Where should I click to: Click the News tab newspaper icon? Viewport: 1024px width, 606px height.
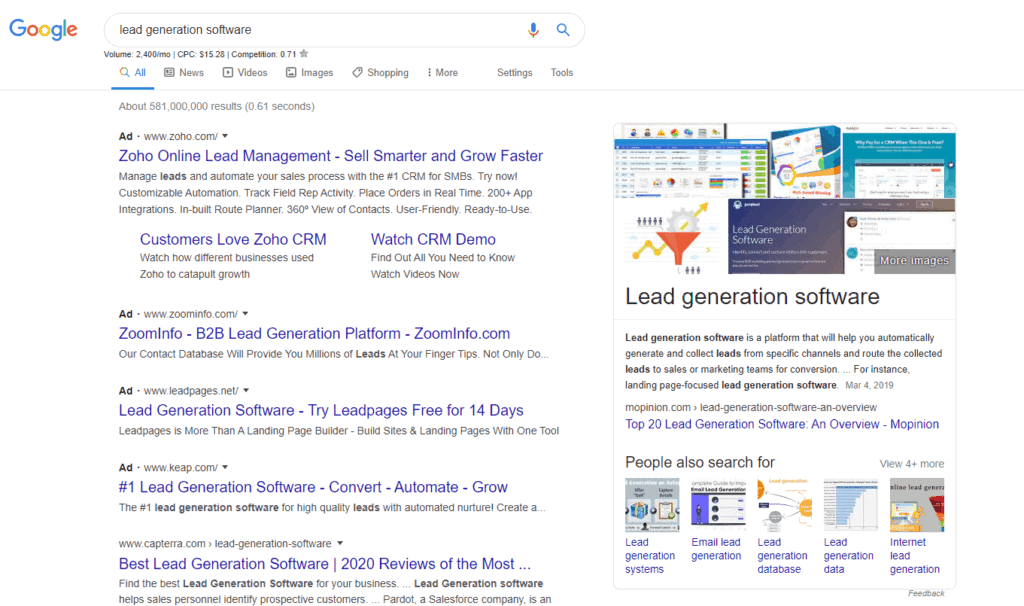(x=169, y=72)
